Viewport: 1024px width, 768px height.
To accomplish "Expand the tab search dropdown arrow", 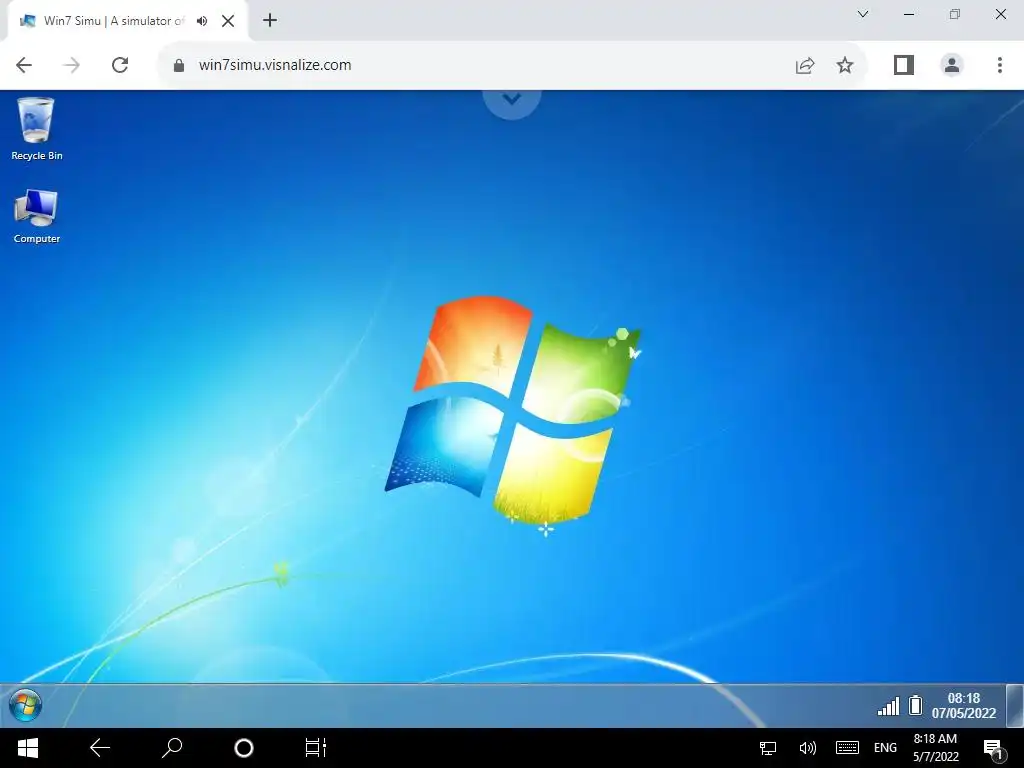I will point(863,14).
